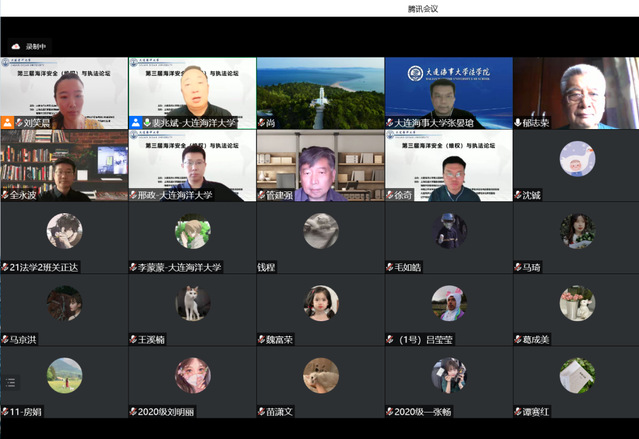Click the blue mic icon beside 裴兆斌-大连海洋大学

[134, 123]
